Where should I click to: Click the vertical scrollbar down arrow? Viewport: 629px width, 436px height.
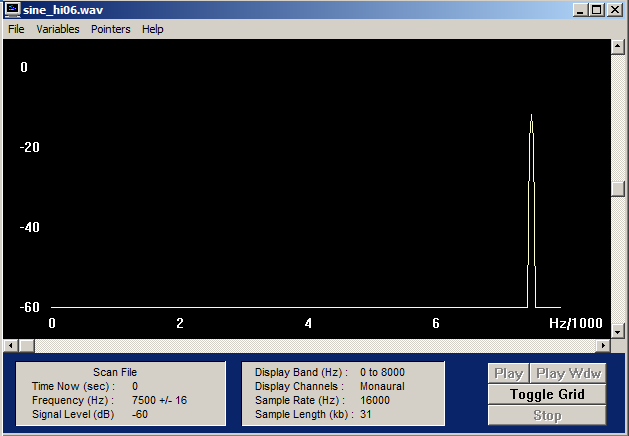pyautogui.click(x=617, y=331)
